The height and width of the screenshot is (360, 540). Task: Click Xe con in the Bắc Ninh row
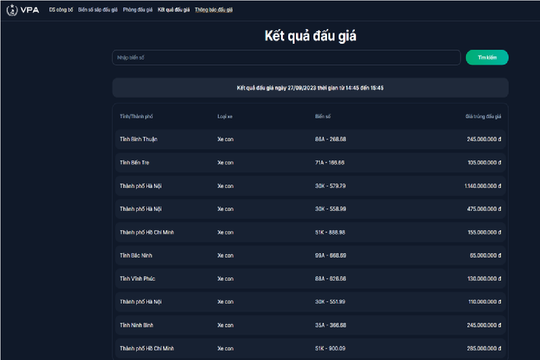226,256
